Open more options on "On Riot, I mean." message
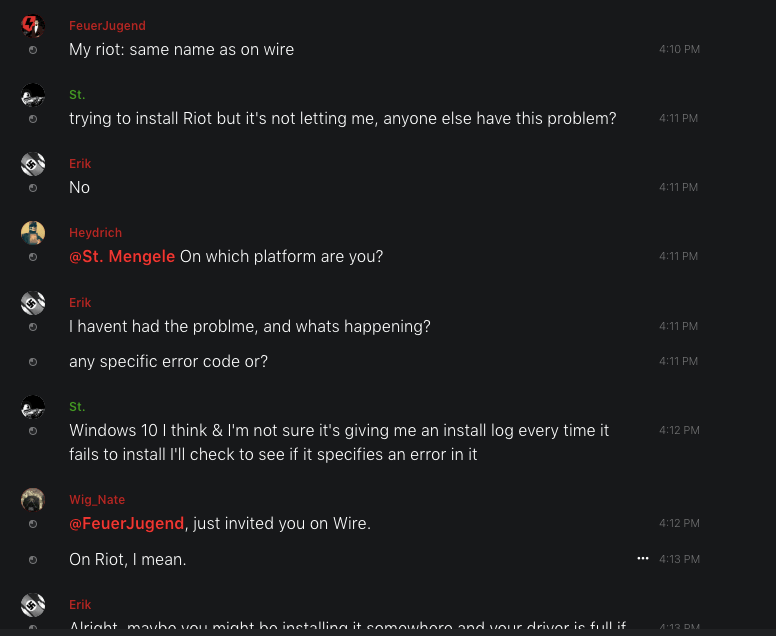Image resolution: width=776 pixels, height=636 pixels. (642, 558)
